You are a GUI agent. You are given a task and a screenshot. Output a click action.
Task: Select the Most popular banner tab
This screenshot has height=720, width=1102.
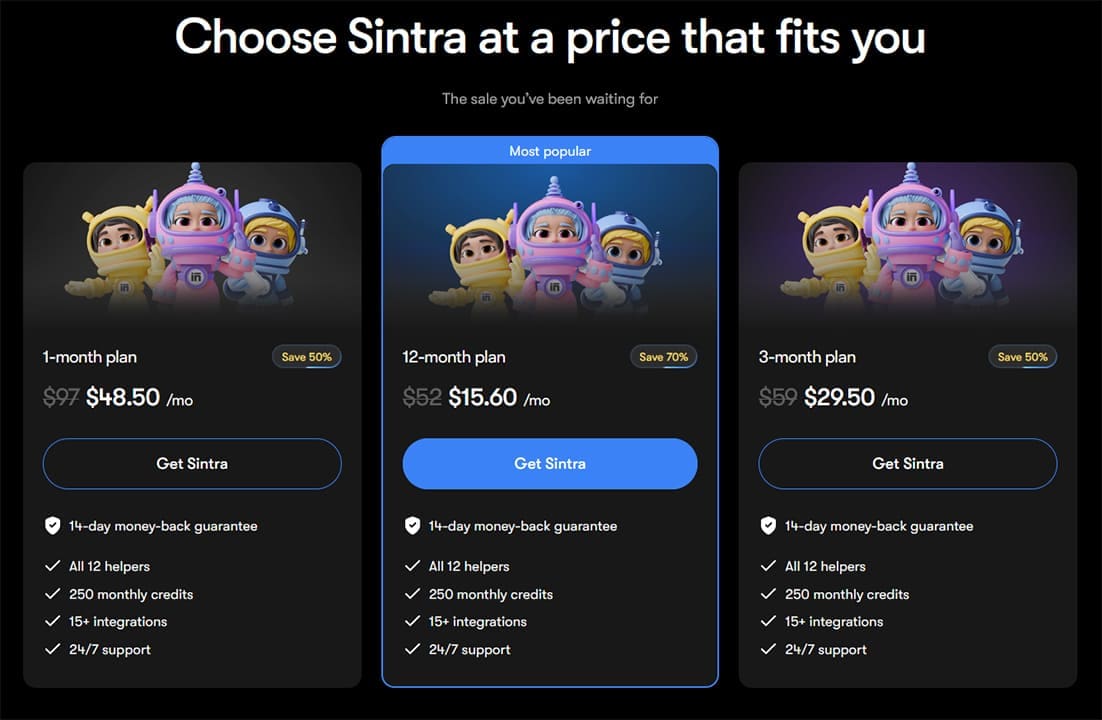coord(550,151)
